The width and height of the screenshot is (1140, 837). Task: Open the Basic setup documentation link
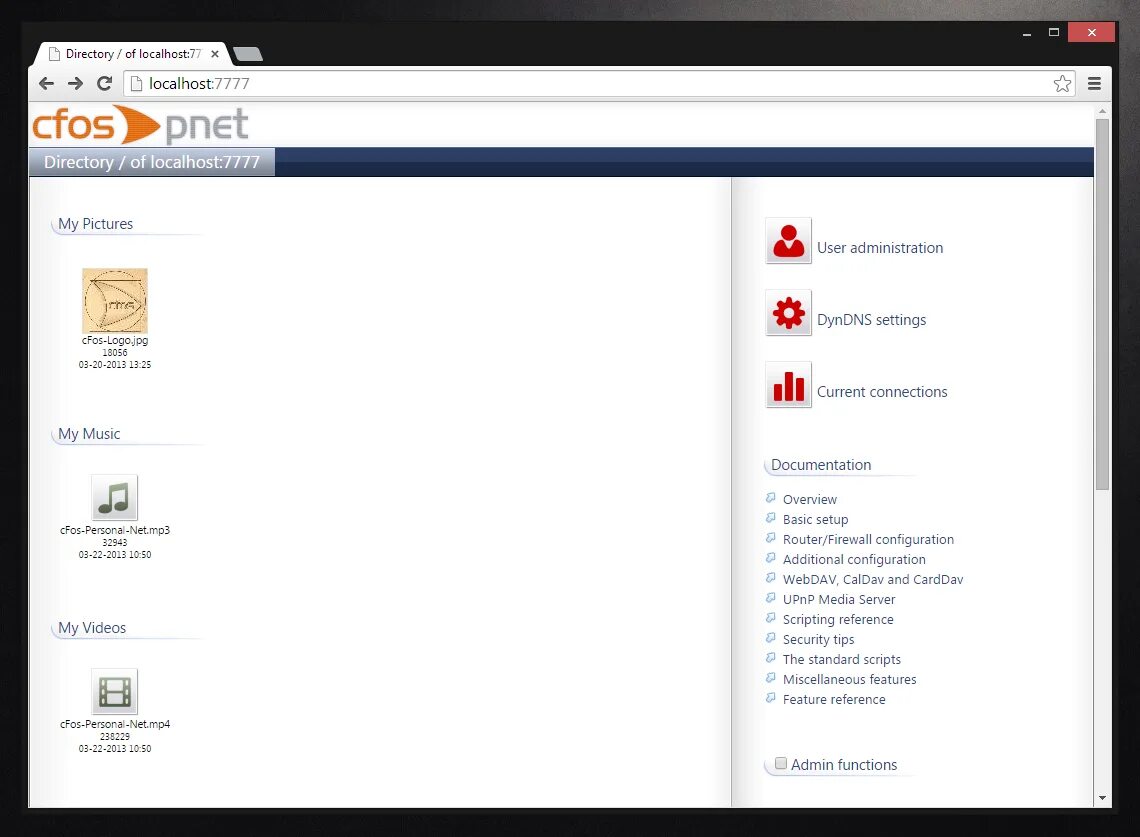[x=816, y=519]
